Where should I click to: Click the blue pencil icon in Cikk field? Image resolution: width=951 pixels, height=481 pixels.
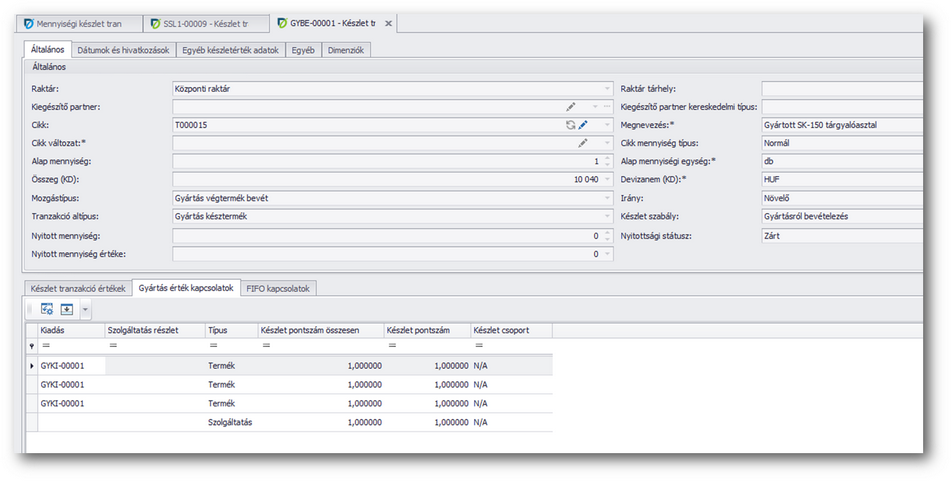(583, 125)
